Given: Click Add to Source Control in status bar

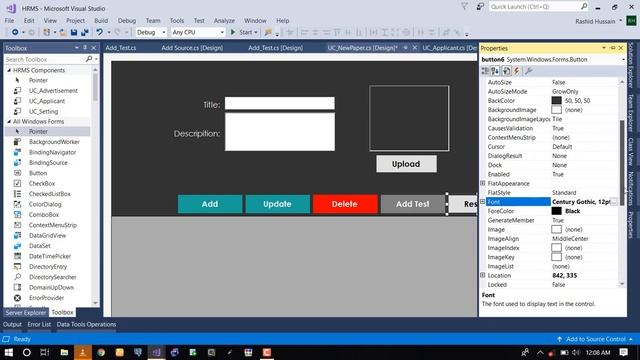Looking at the screenshot, I should 596,339.
